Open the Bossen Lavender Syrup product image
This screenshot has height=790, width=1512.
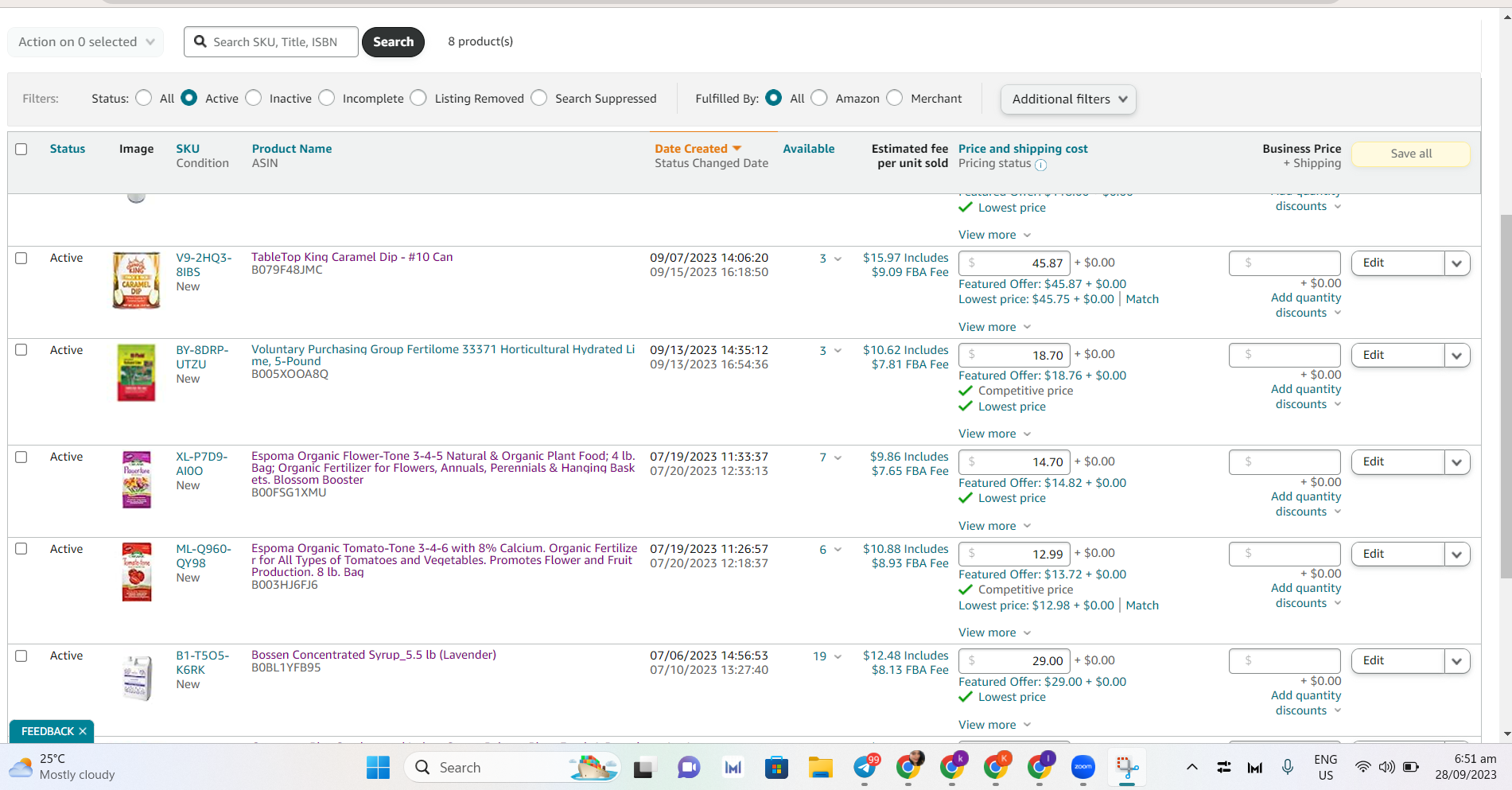[x=137, y=678]
